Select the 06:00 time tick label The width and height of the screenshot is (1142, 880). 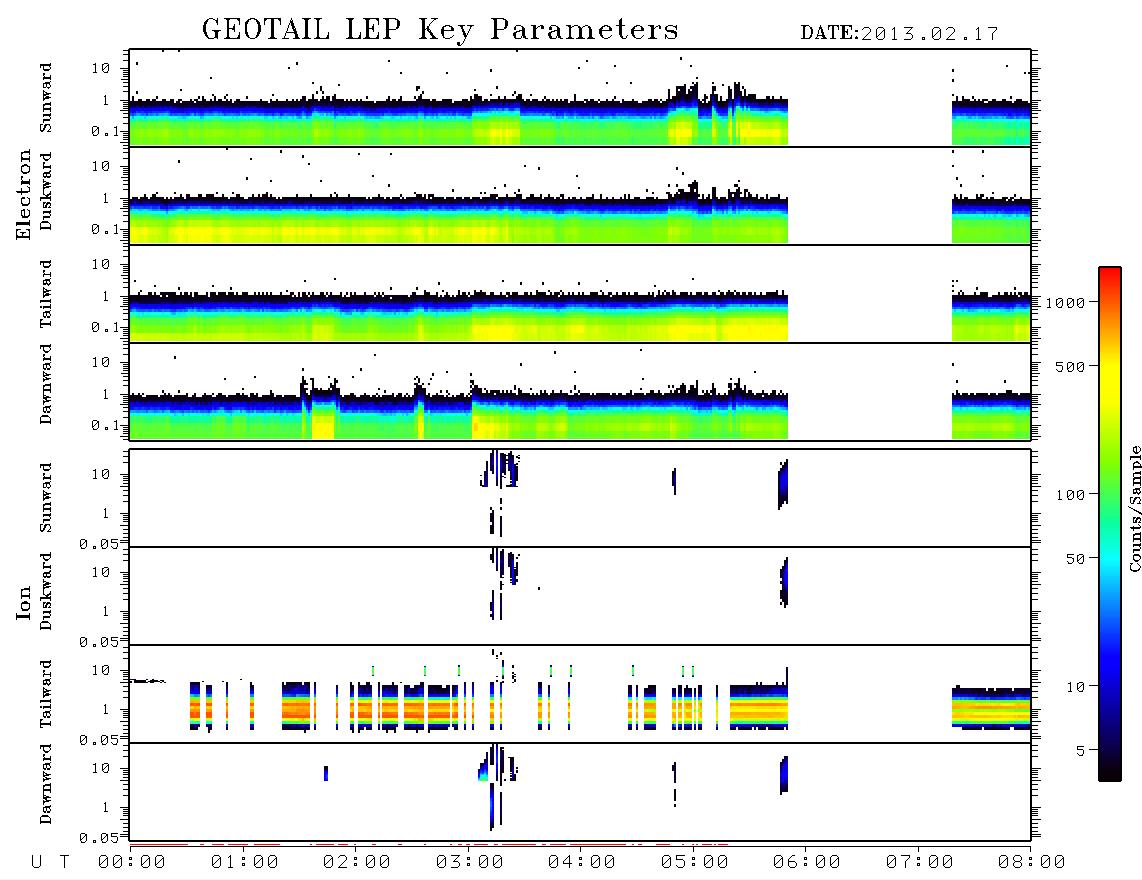click(807, 863)
